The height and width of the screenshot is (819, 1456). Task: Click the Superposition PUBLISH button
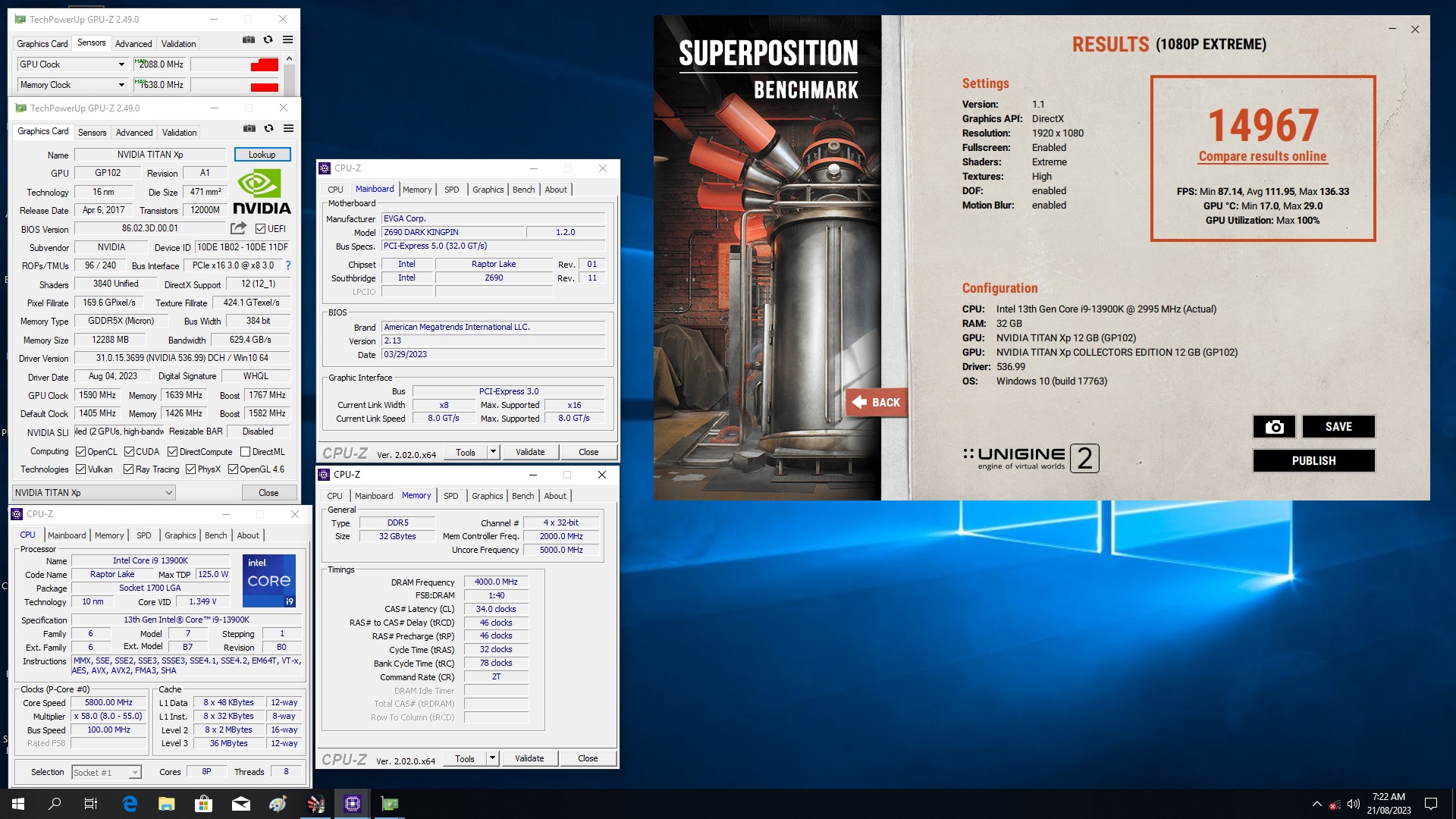point(1313,460)
